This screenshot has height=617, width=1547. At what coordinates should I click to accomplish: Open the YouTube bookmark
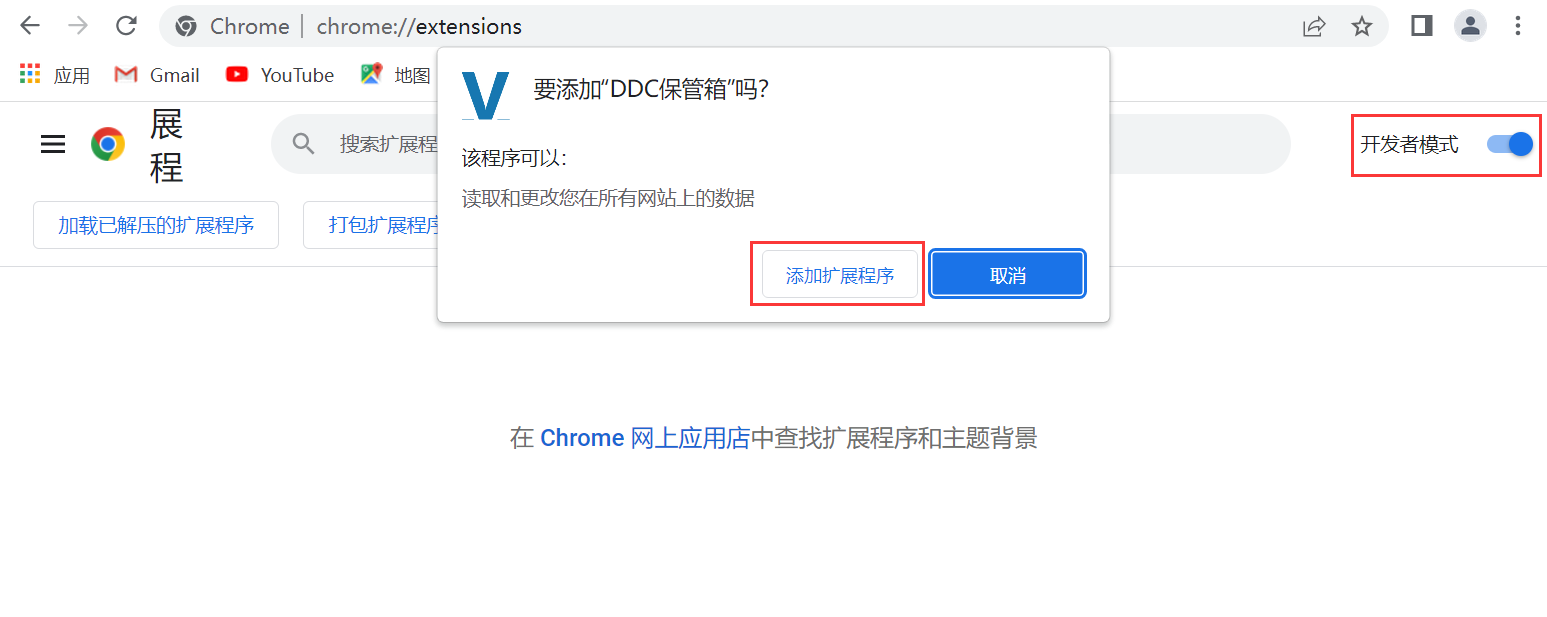tap(280, 75)
